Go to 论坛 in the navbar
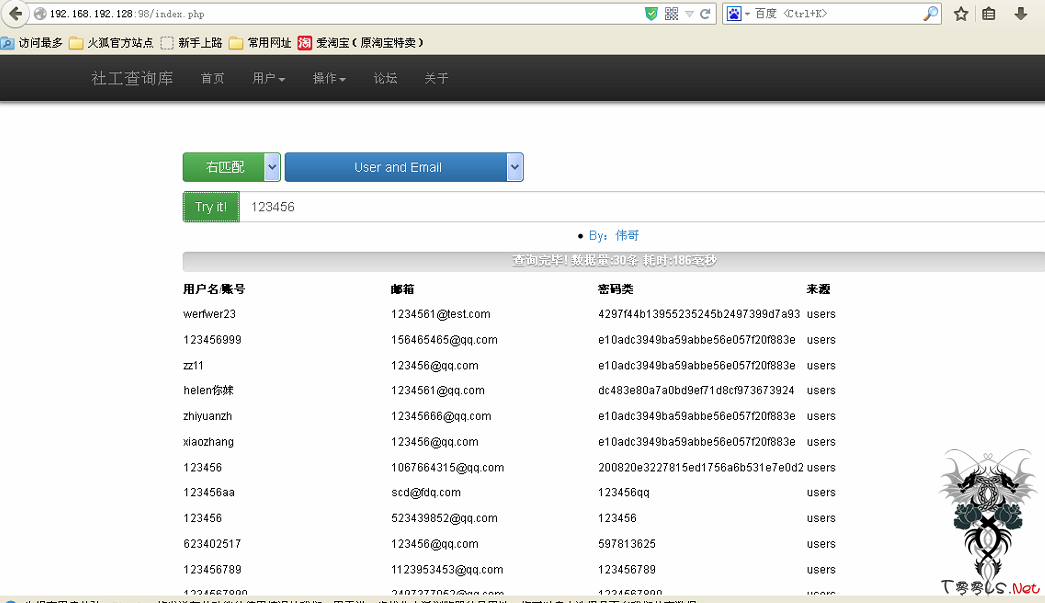 click(385, 78)
